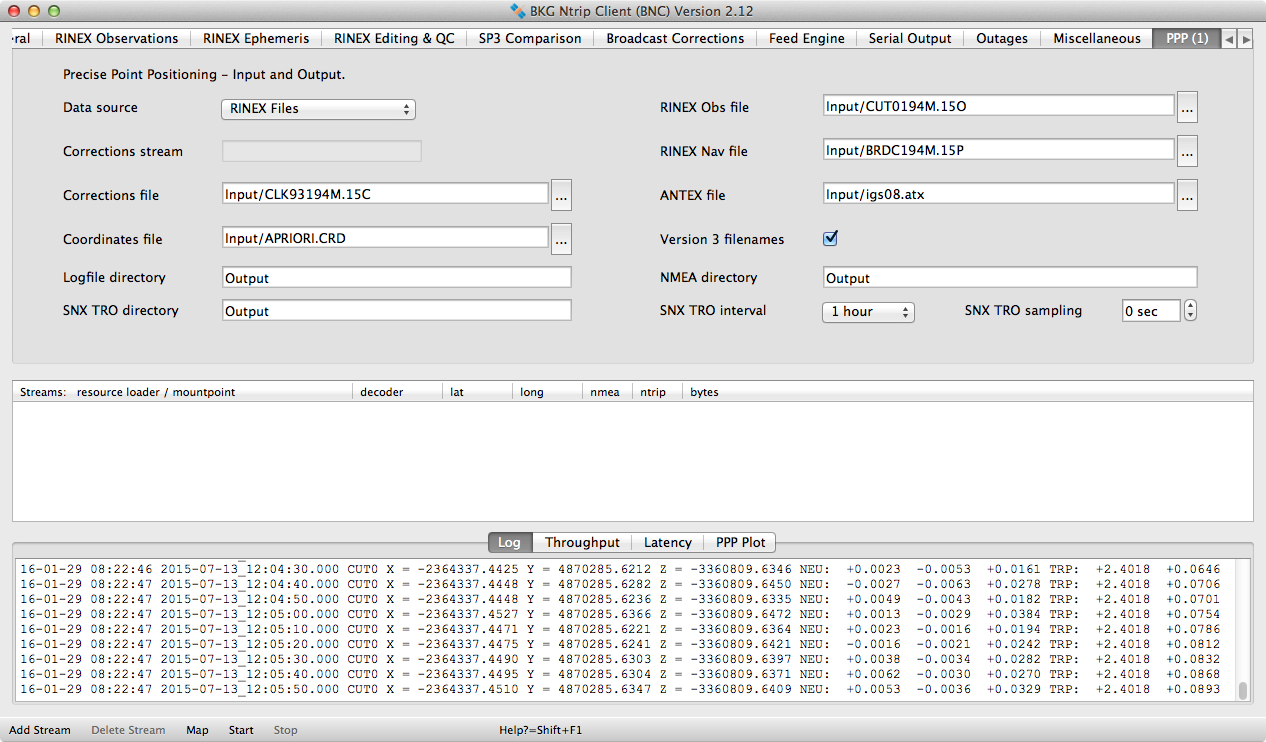Open the Broadcast Corrections tab

(x=675, y=39)
